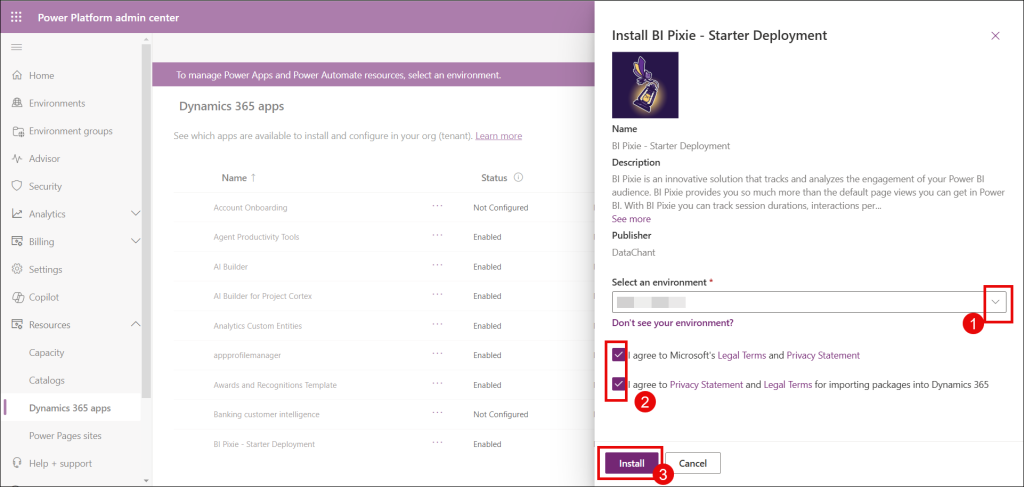Expand the Analytics navigation section
1024x487 pixels.
coord(136,214)
